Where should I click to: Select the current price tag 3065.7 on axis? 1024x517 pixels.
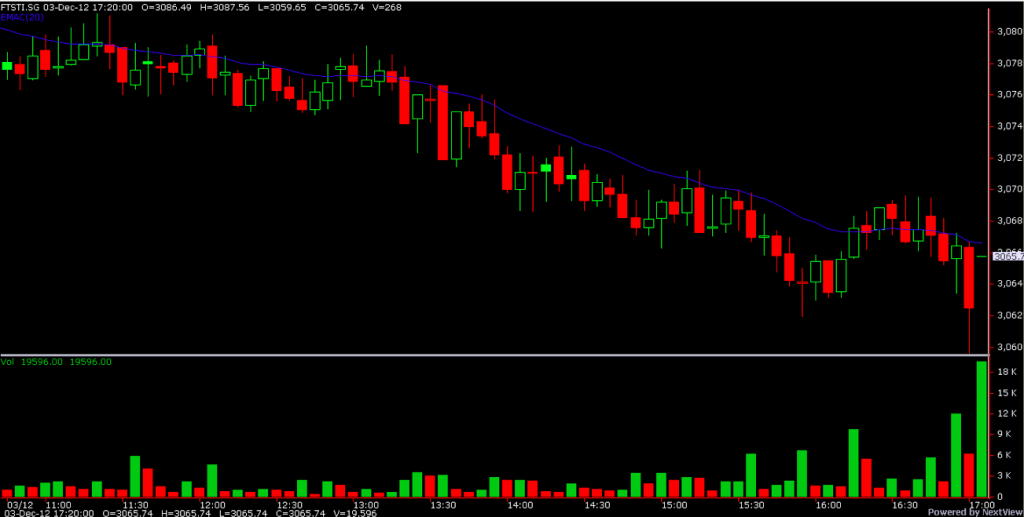coord(1006,256)
